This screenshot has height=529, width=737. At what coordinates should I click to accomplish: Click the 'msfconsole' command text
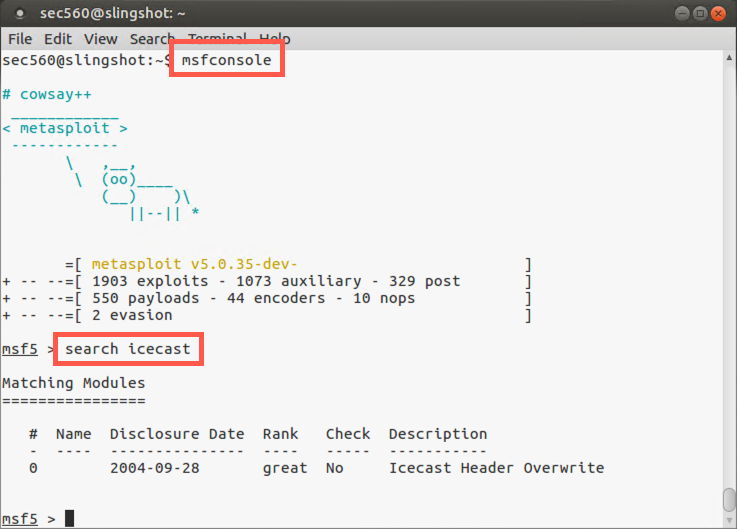[x=227, y=60]
